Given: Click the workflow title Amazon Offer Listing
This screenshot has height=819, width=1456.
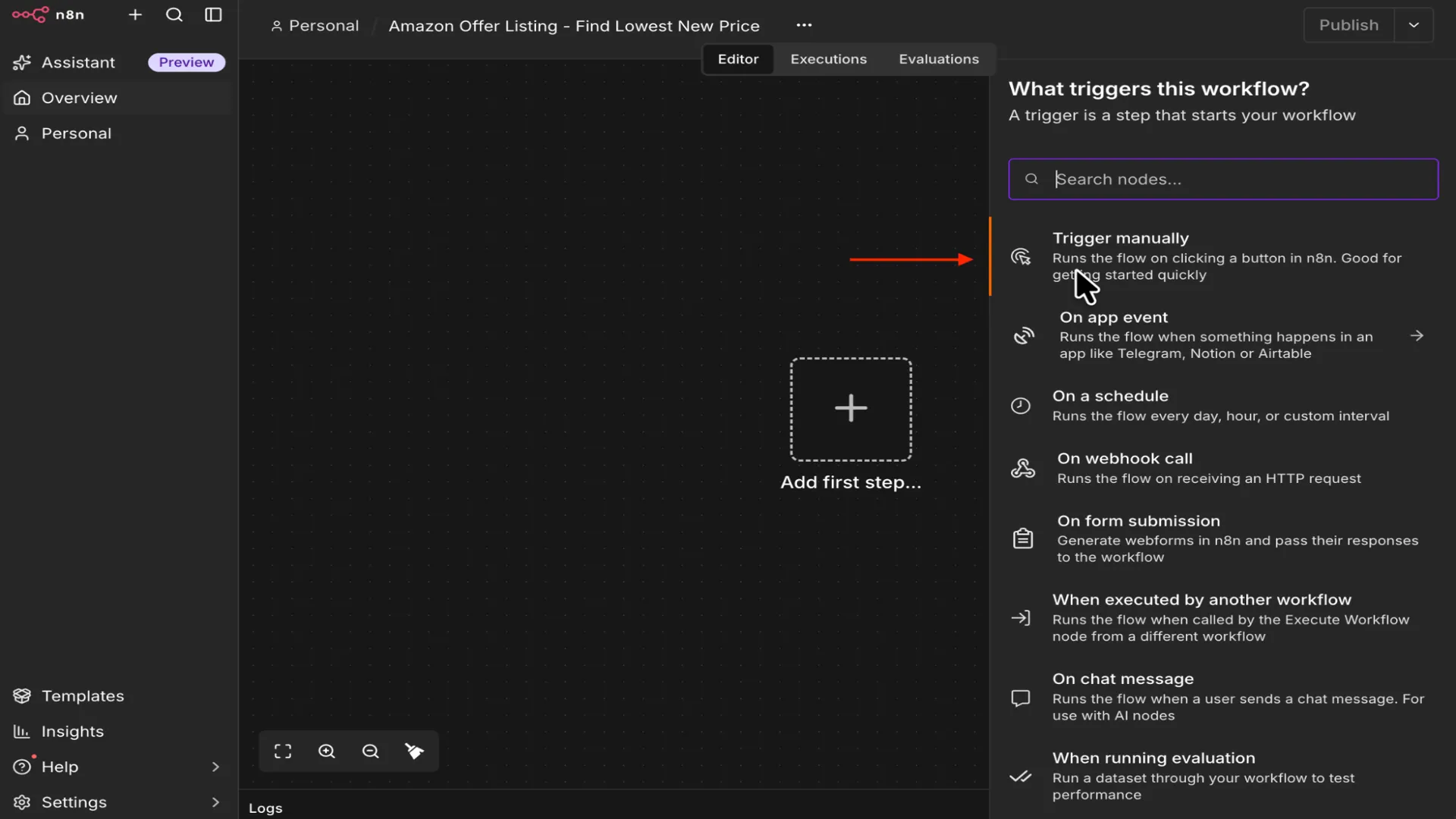Looking at the screenshot, I should point(574,26).
